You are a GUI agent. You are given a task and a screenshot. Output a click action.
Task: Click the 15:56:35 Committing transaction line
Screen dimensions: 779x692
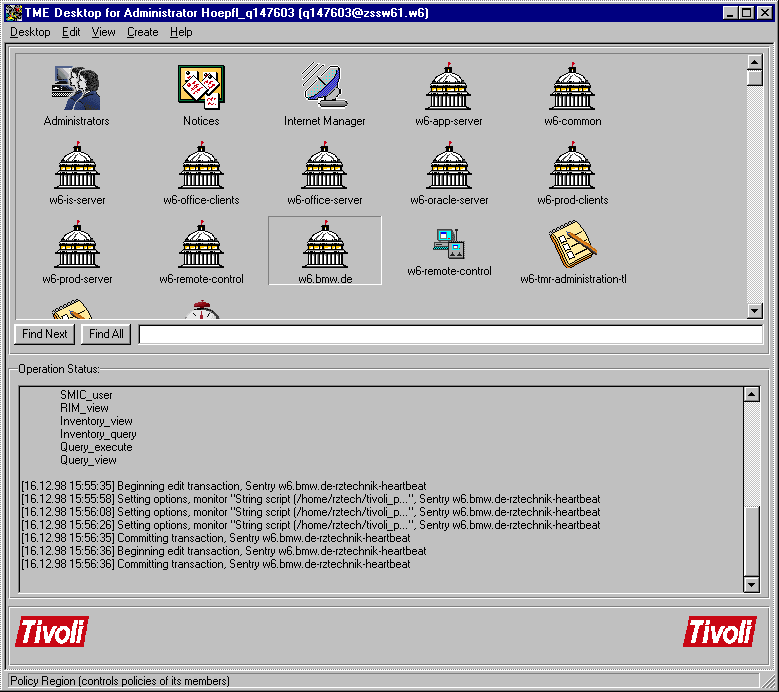click(216, 538)
